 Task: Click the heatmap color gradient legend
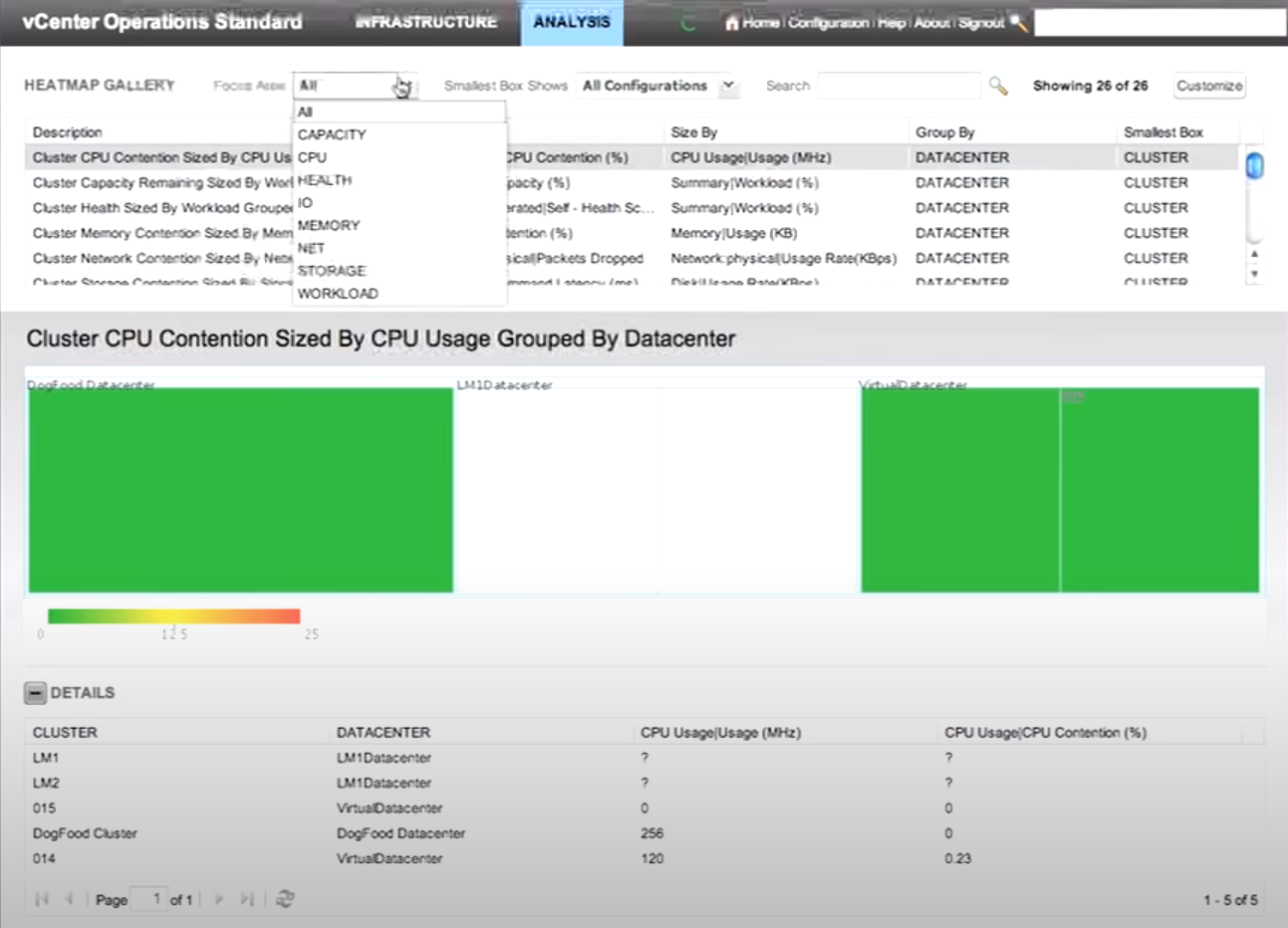tap(174, 614)
